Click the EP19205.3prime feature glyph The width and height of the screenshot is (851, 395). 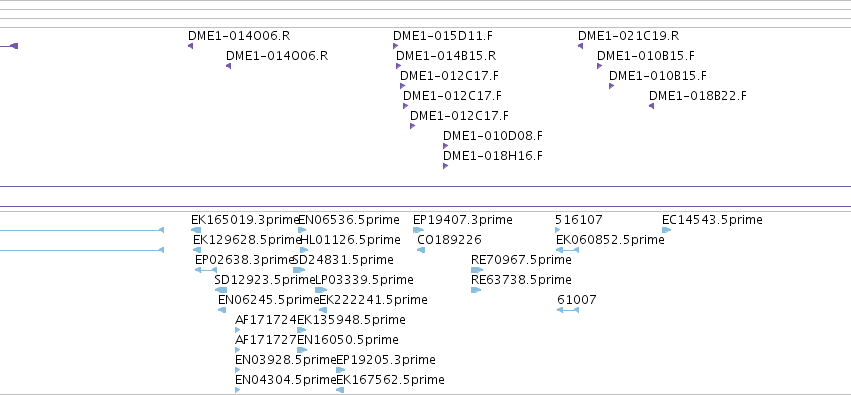[341, 370]
